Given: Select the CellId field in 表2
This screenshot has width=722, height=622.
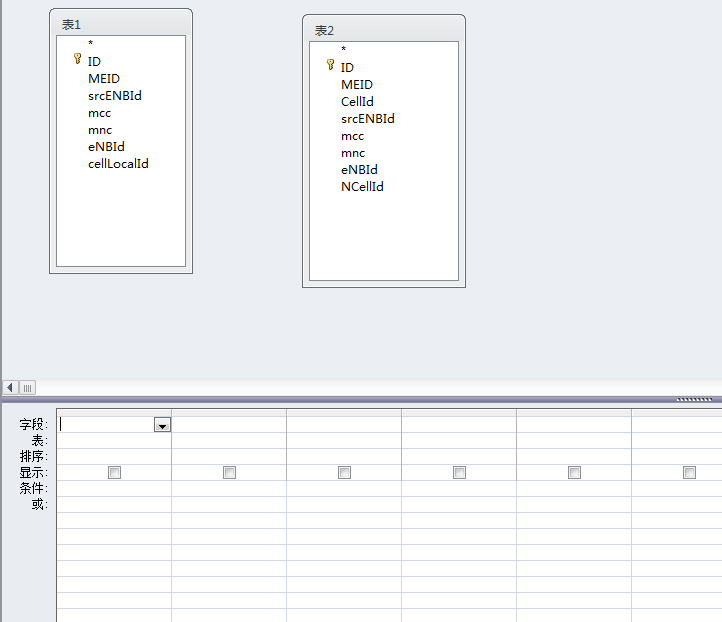Looking at the screenshot, I should click(x=357, y=102).
